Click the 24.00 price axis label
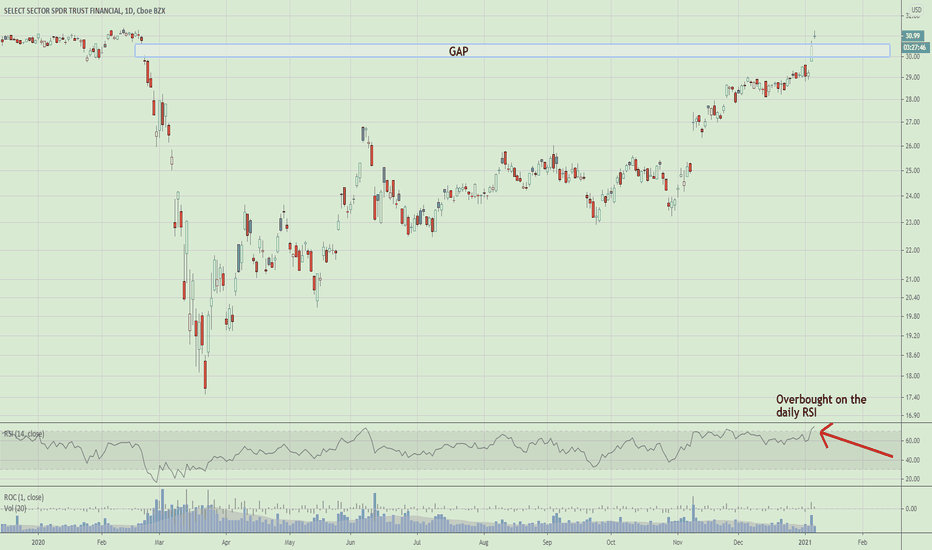Screen dimensions: 932x550 point(912,196)
